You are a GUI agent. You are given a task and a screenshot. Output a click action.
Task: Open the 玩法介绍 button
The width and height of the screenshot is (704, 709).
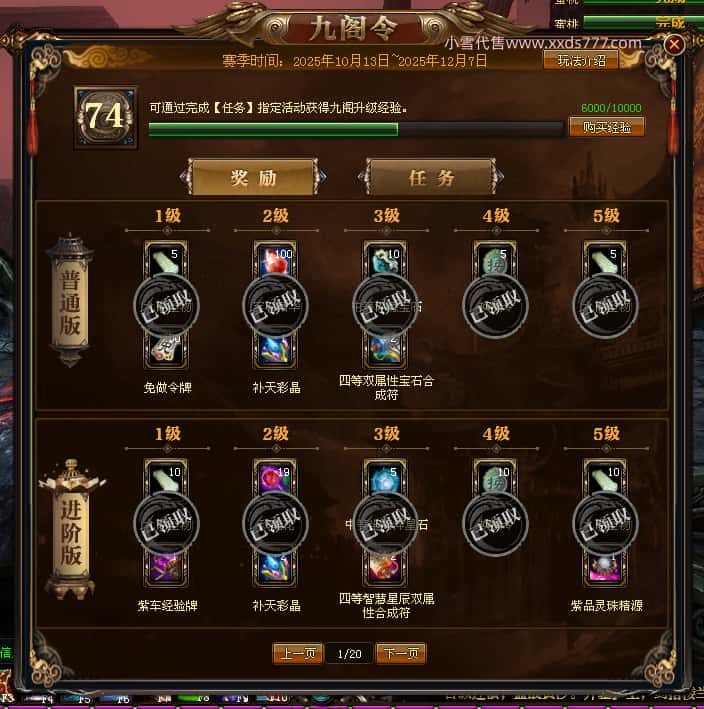(x=581, y=61)
